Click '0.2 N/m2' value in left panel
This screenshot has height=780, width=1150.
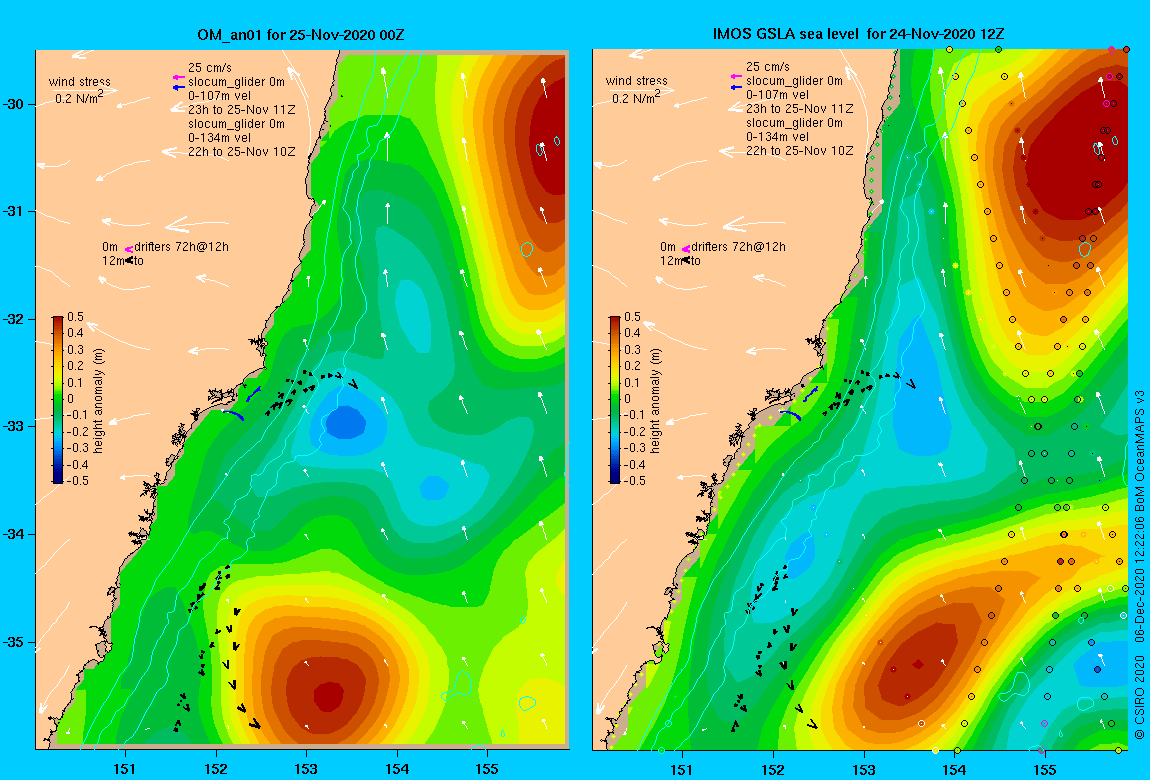79,98
